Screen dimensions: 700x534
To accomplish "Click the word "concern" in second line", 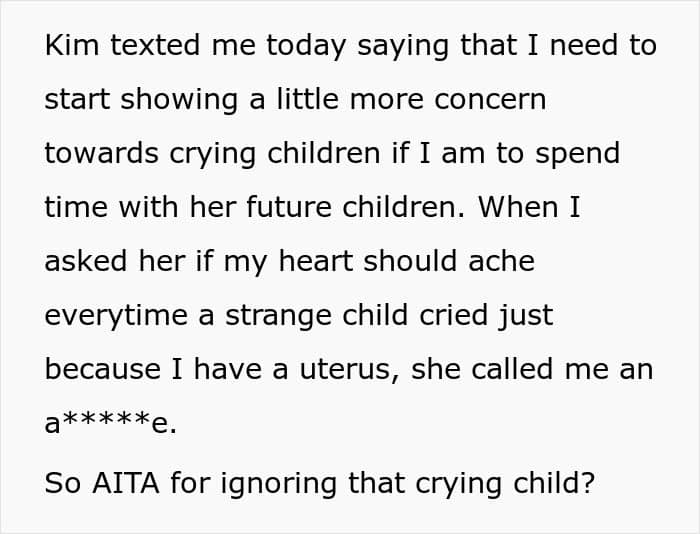I will tap(490, 99).
